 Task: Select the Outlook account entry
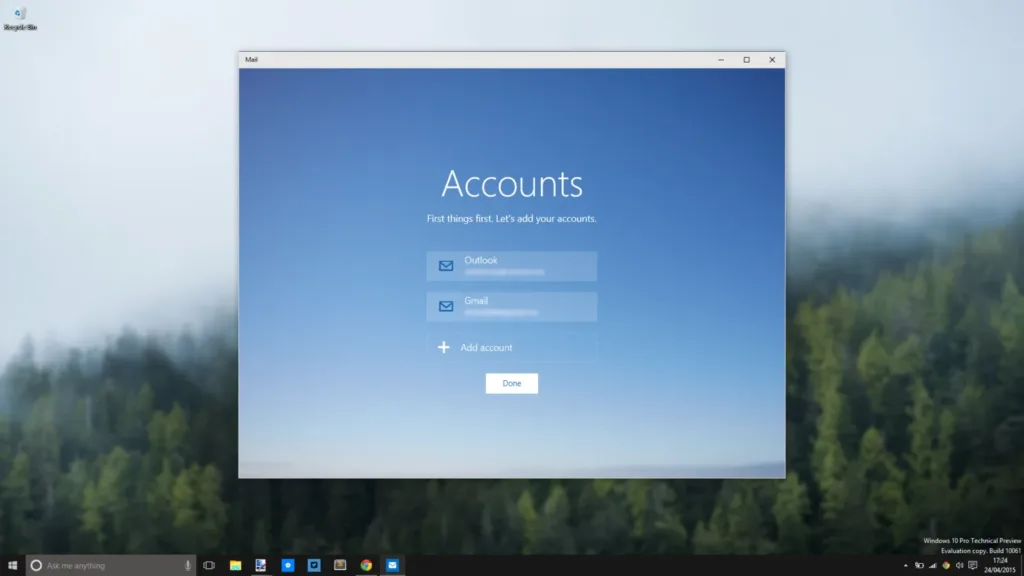(511, 266)
